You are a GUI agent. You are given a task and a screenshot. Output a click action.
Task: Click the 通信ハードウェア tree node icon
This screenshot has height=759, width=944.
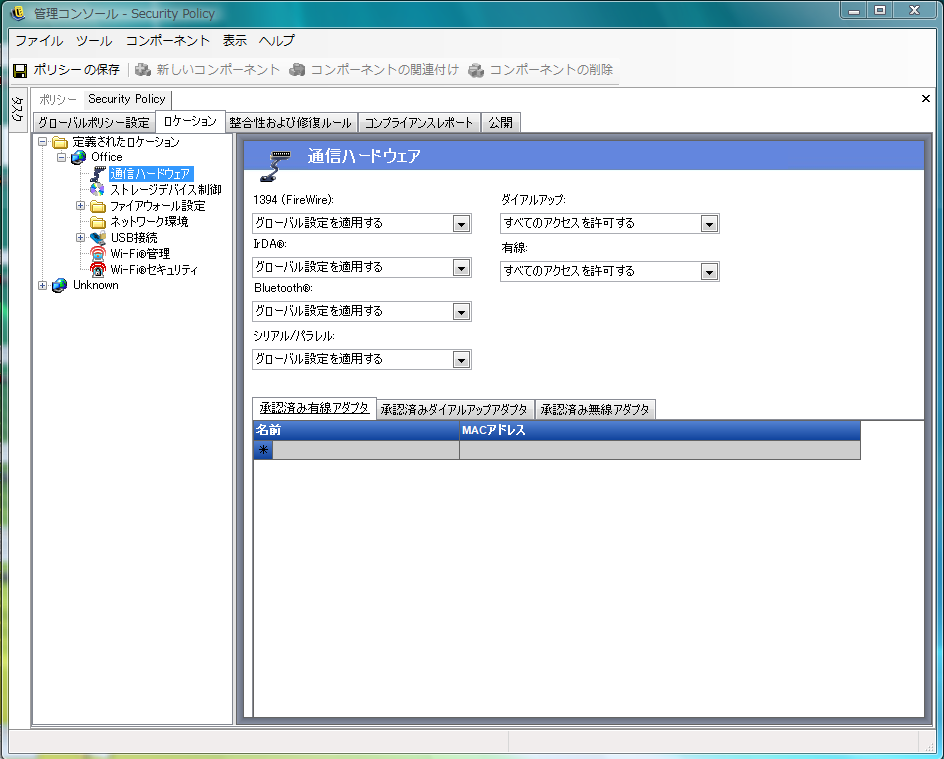tap(98, 174)
